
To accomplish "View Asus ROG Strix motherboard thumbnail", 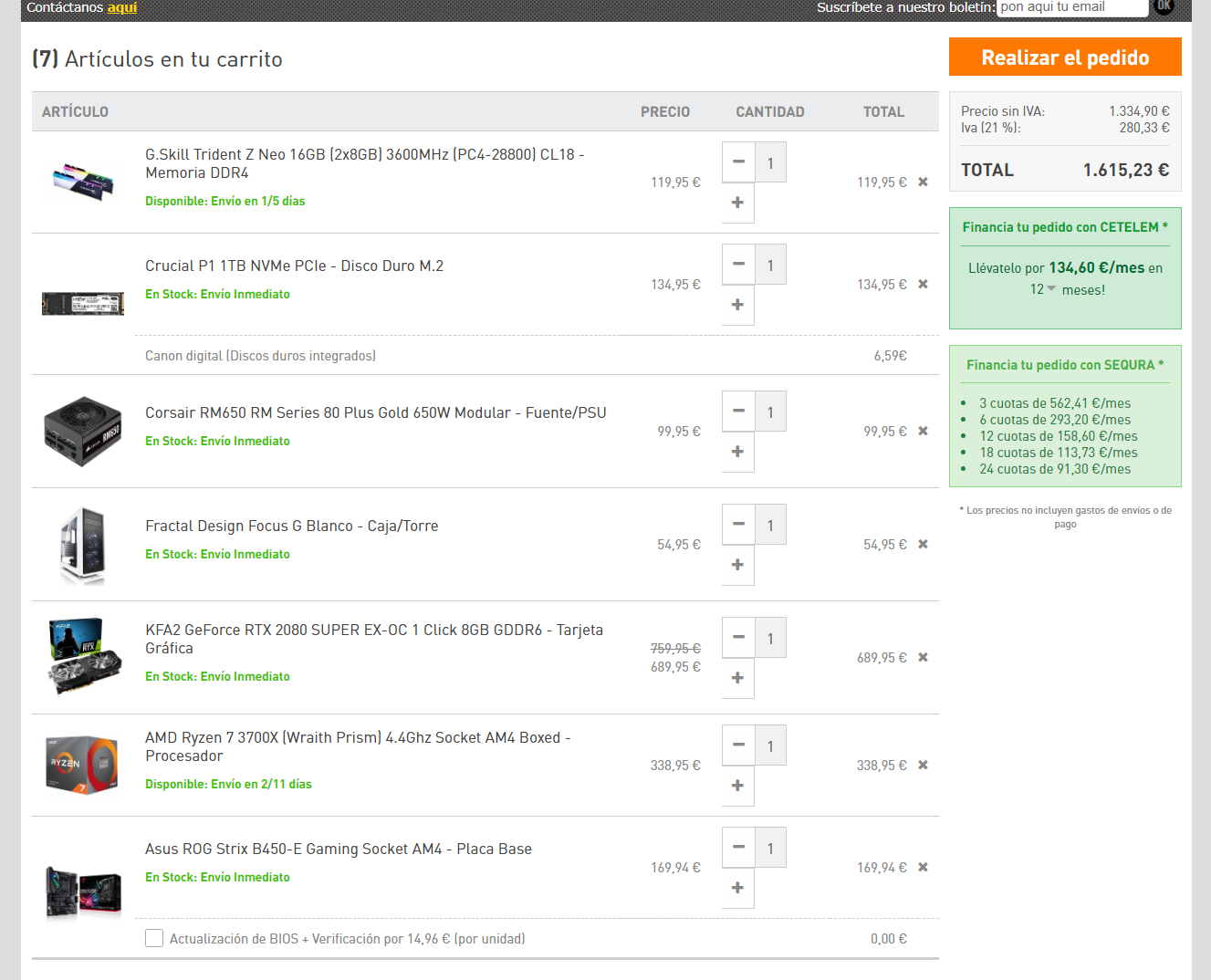I will (83, 892).
